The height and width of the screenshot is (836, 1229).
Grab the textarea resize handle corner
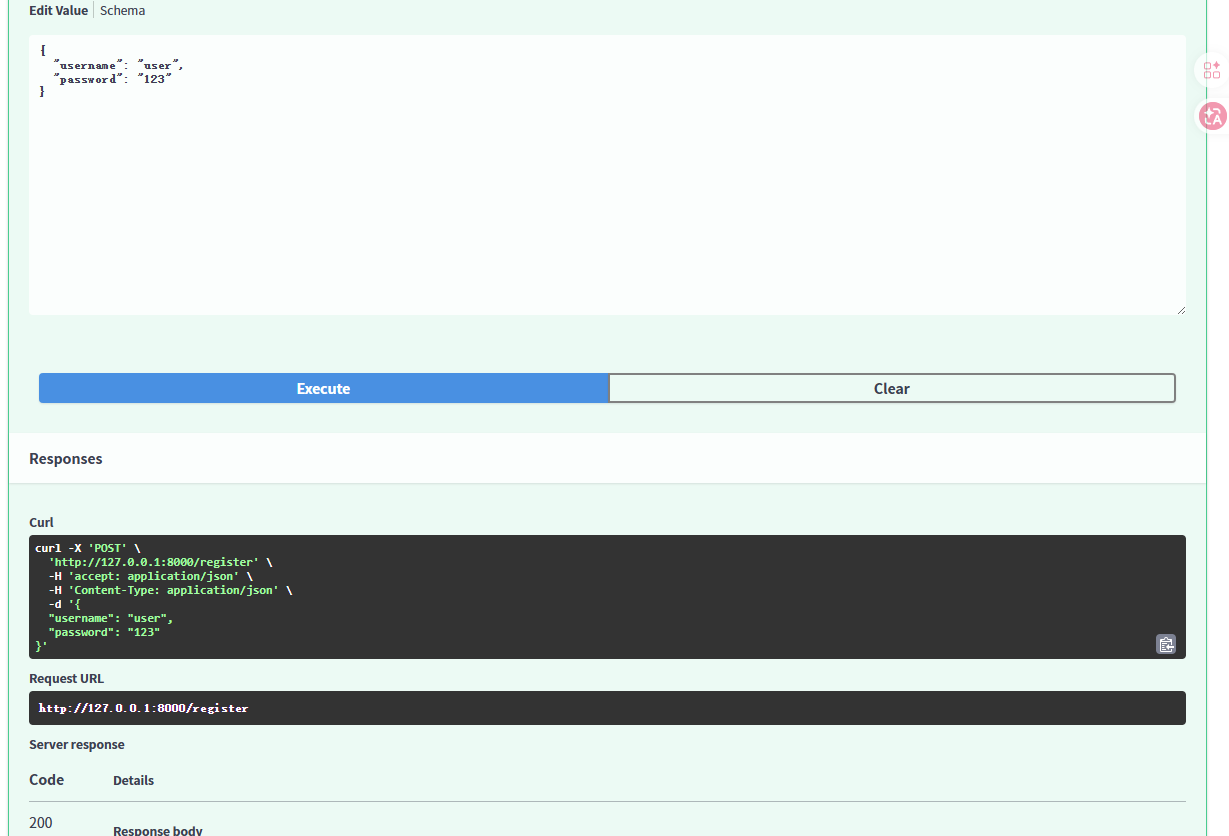(x=1180, y=310)
